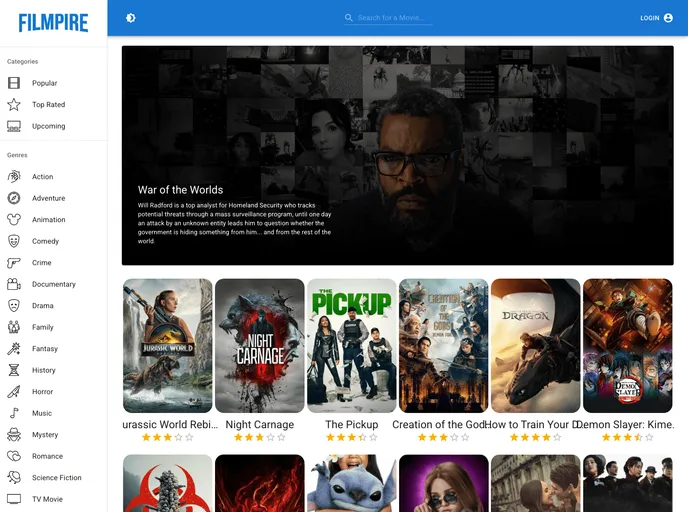Click the Action genre icon

[x=14, y=176]
